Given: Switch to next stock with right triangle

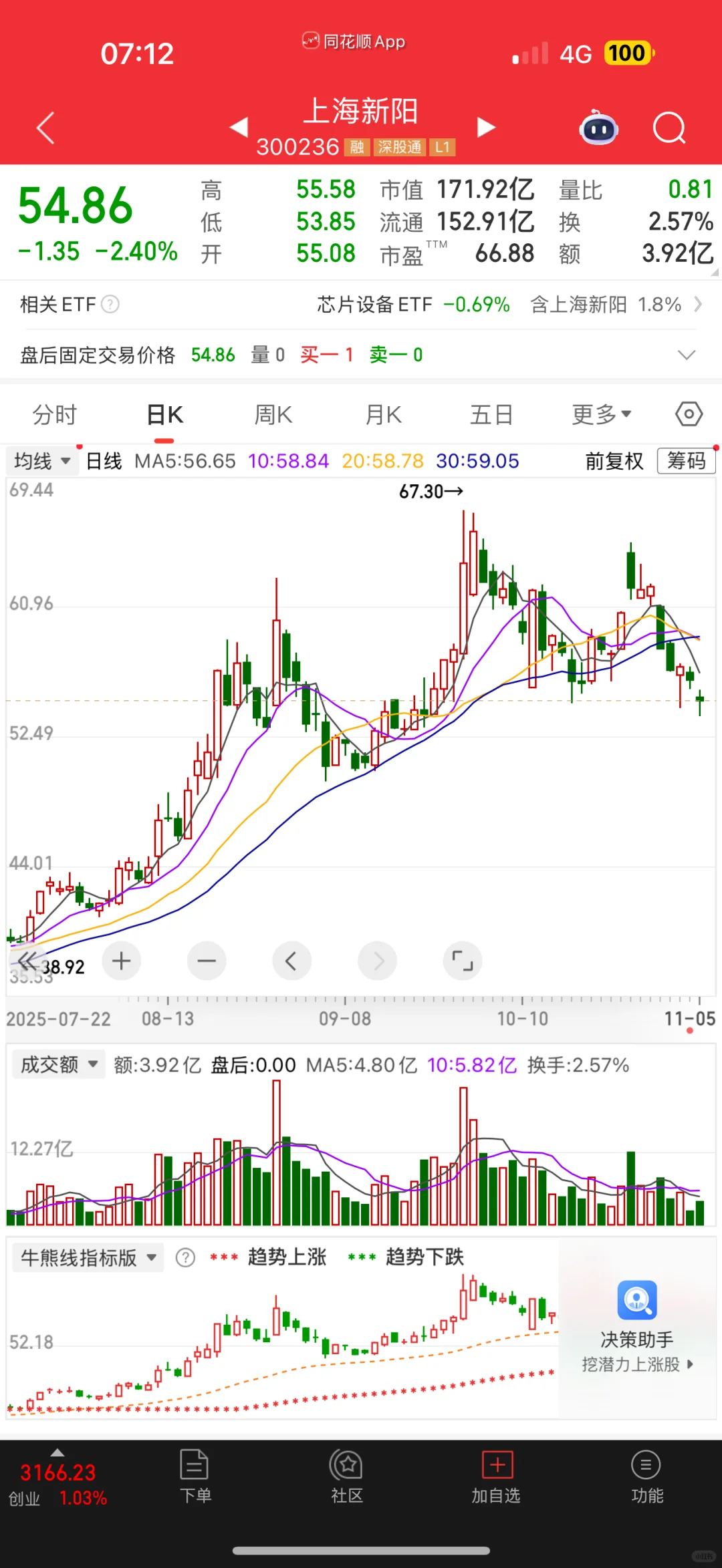Looking at the screenshot, I should 486,127.
